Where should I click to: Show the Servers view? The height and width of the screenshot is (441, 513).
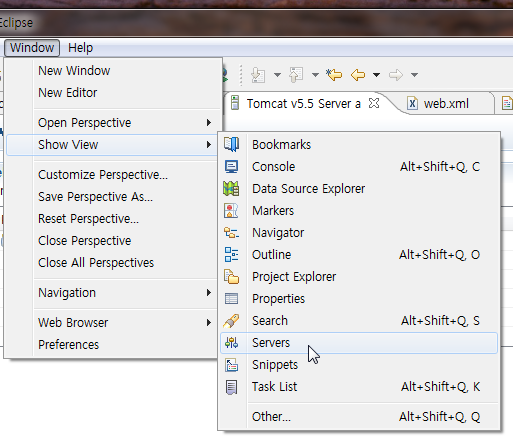pyautogui.click(x=359, y=343)
